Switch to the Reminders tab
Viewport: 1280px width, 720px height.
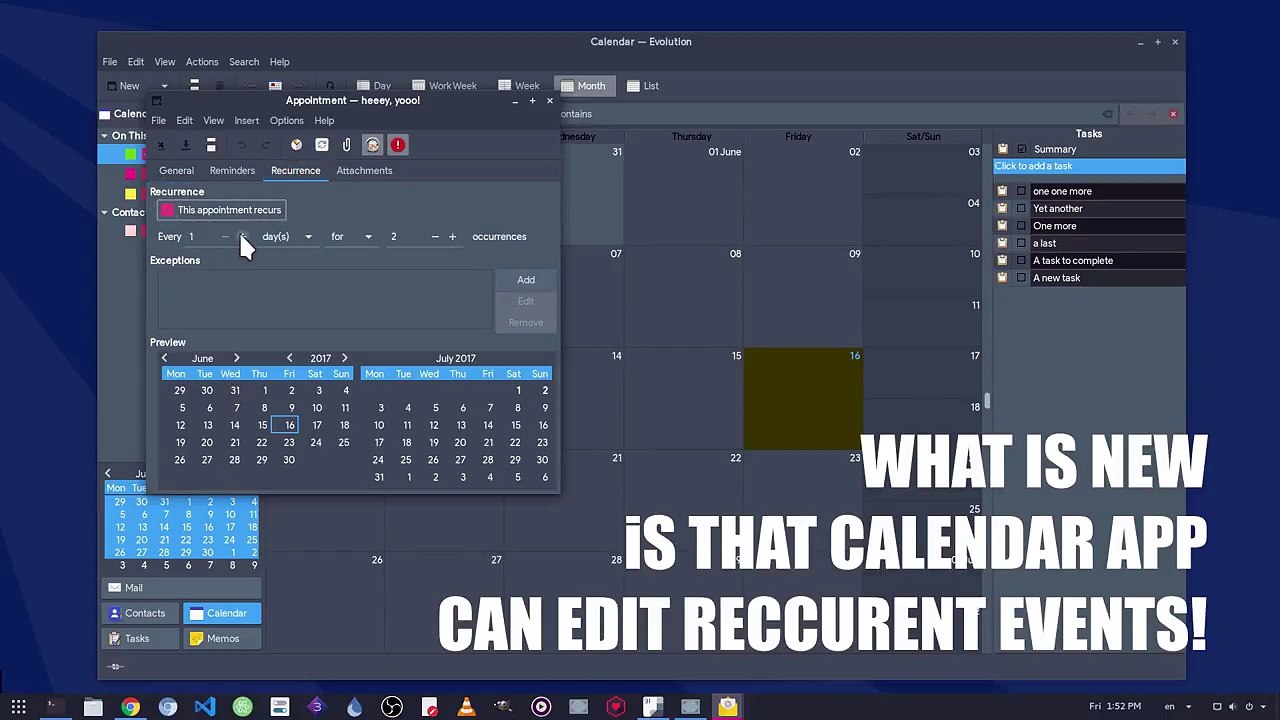pyautogui.click(x=232, y=170)
